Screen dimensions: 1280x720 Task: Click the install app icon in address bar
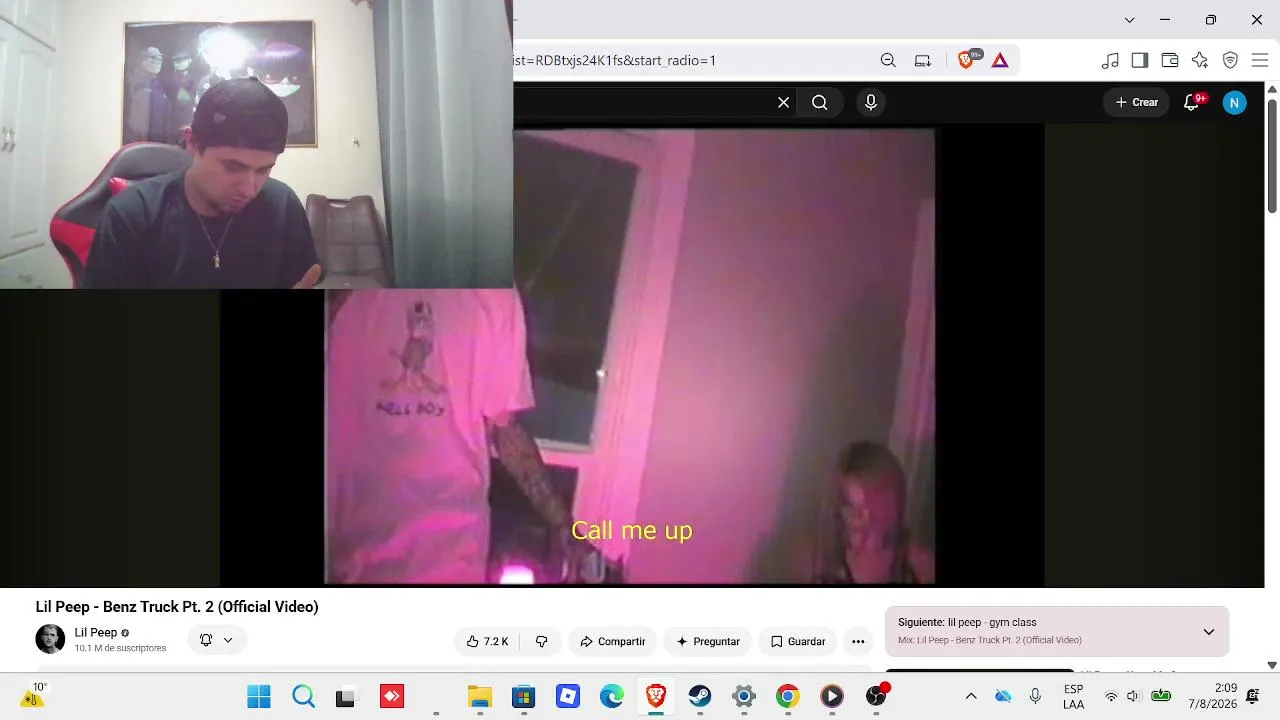point(923,60)
